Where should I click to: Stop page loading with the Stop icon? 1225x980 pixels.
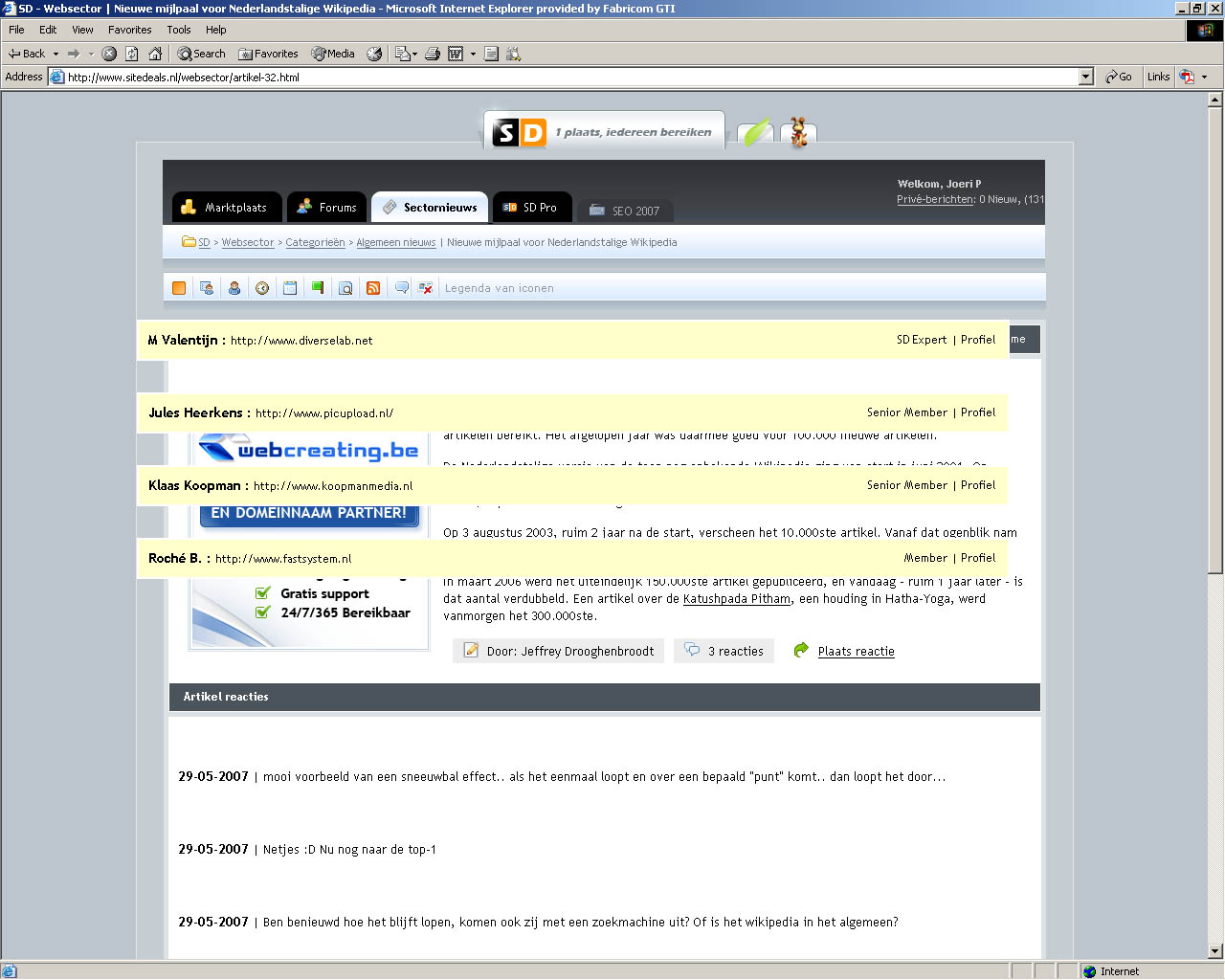point(109,54)
